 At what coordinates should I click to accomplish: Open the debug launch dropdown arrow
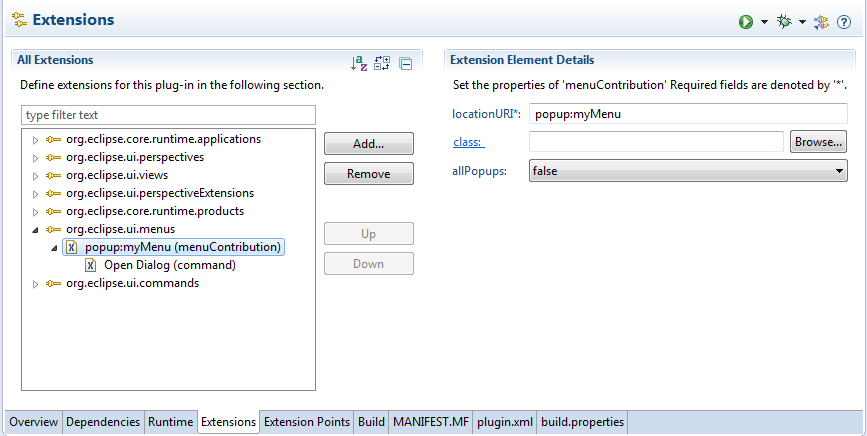pyautogui.click(x=802, y=22)
